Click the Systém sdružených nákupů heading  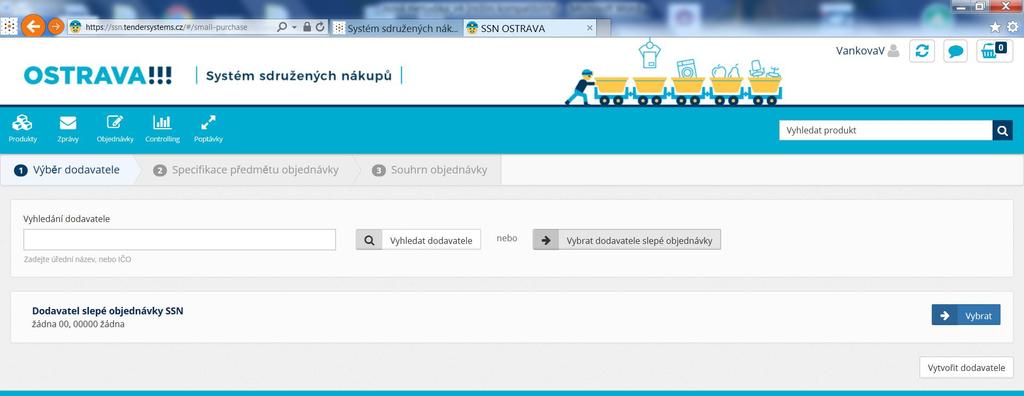click(299, 76)
